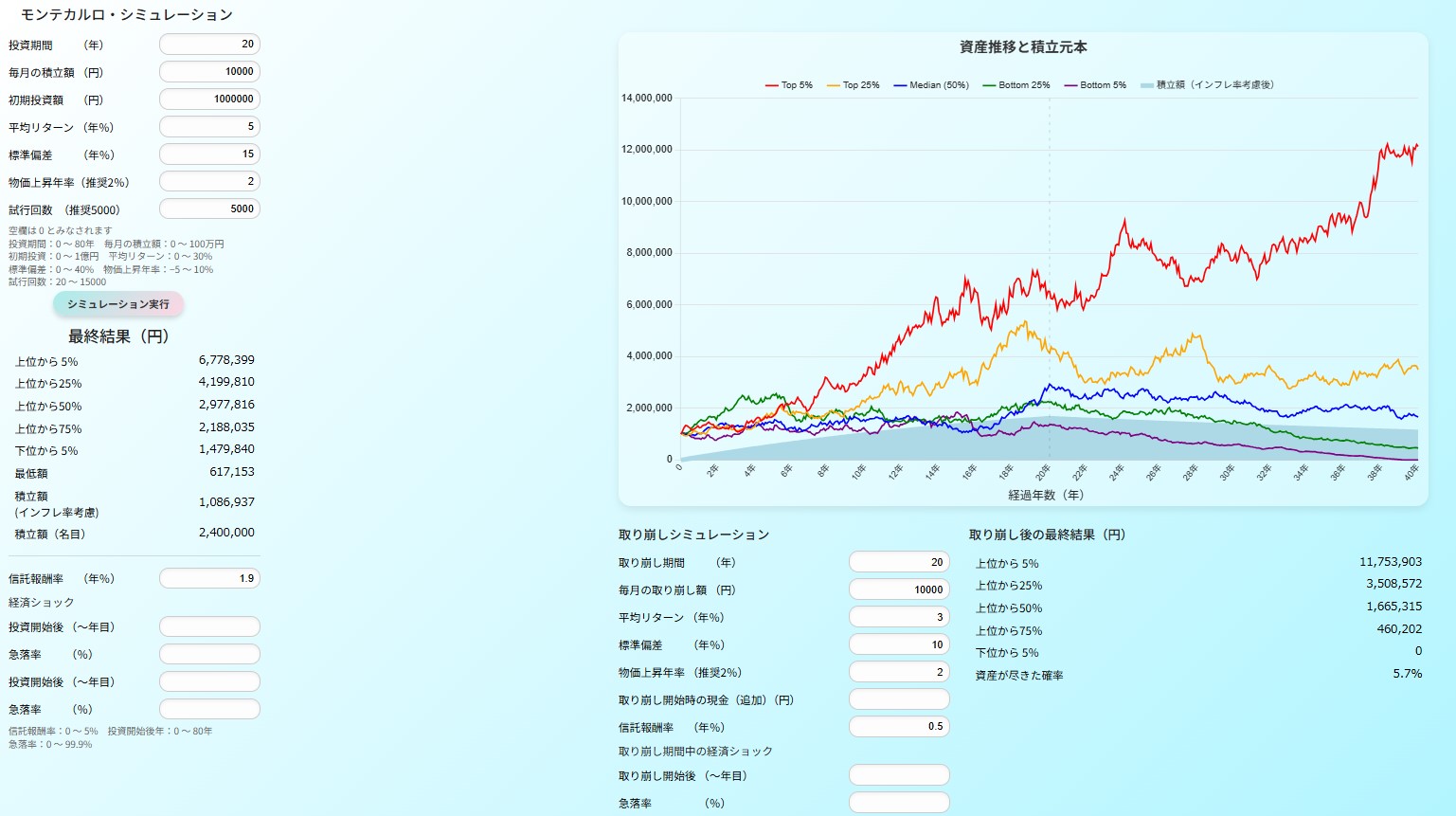This screenshot has height=816, width=1456.
Task: Toggle the Top 5% legend series
Action: (788, 85)
